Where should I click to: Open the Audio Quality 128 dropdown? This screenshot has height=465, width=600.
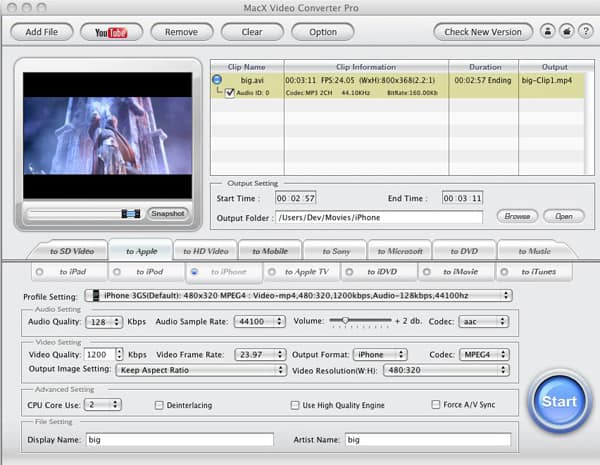click(104, 322)
